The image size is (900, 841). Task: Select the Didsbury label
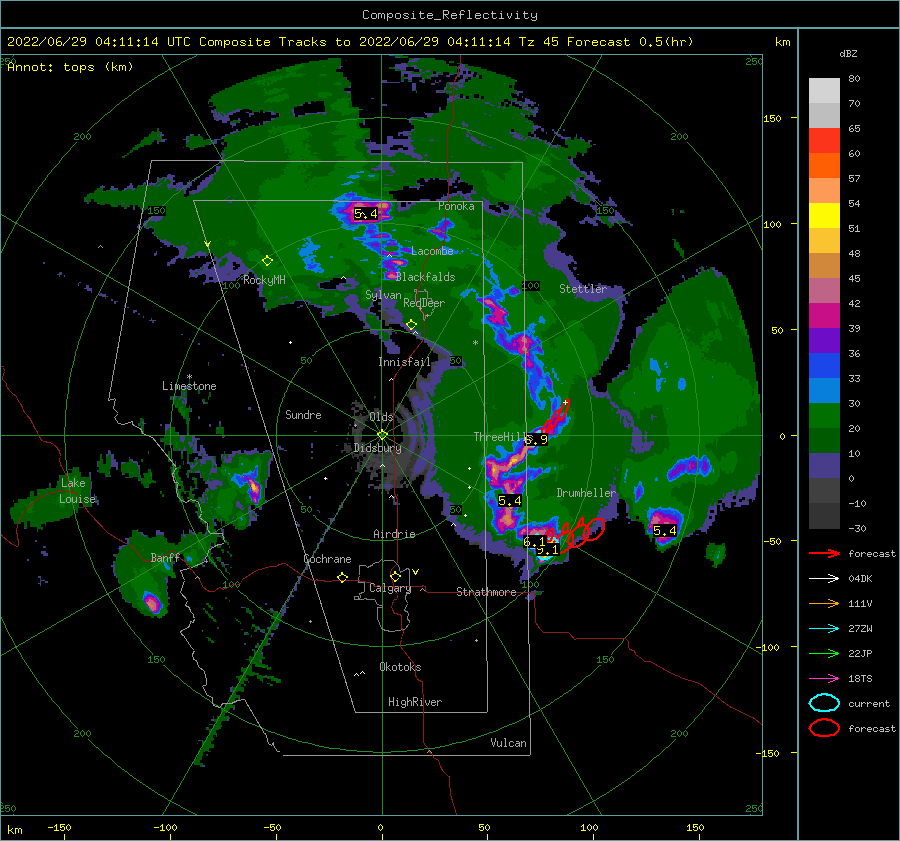377,448
